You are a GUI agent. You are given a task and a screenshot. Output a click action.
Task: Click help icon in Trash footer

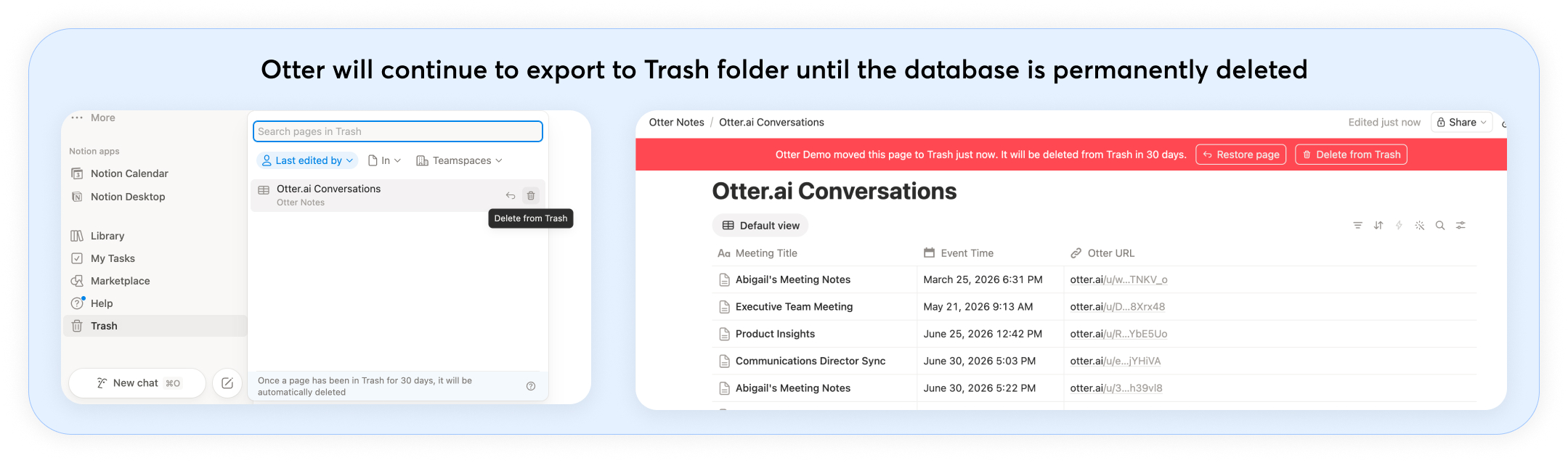point(531,386)
